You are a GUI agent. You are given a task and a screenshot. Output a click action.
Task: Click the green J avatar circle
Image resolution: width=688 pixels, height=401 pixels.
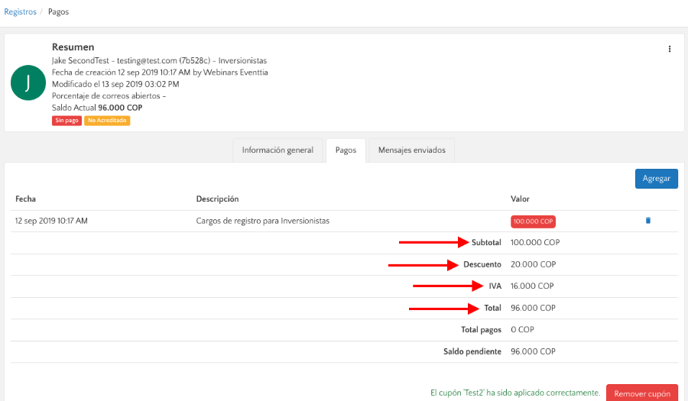27,83
